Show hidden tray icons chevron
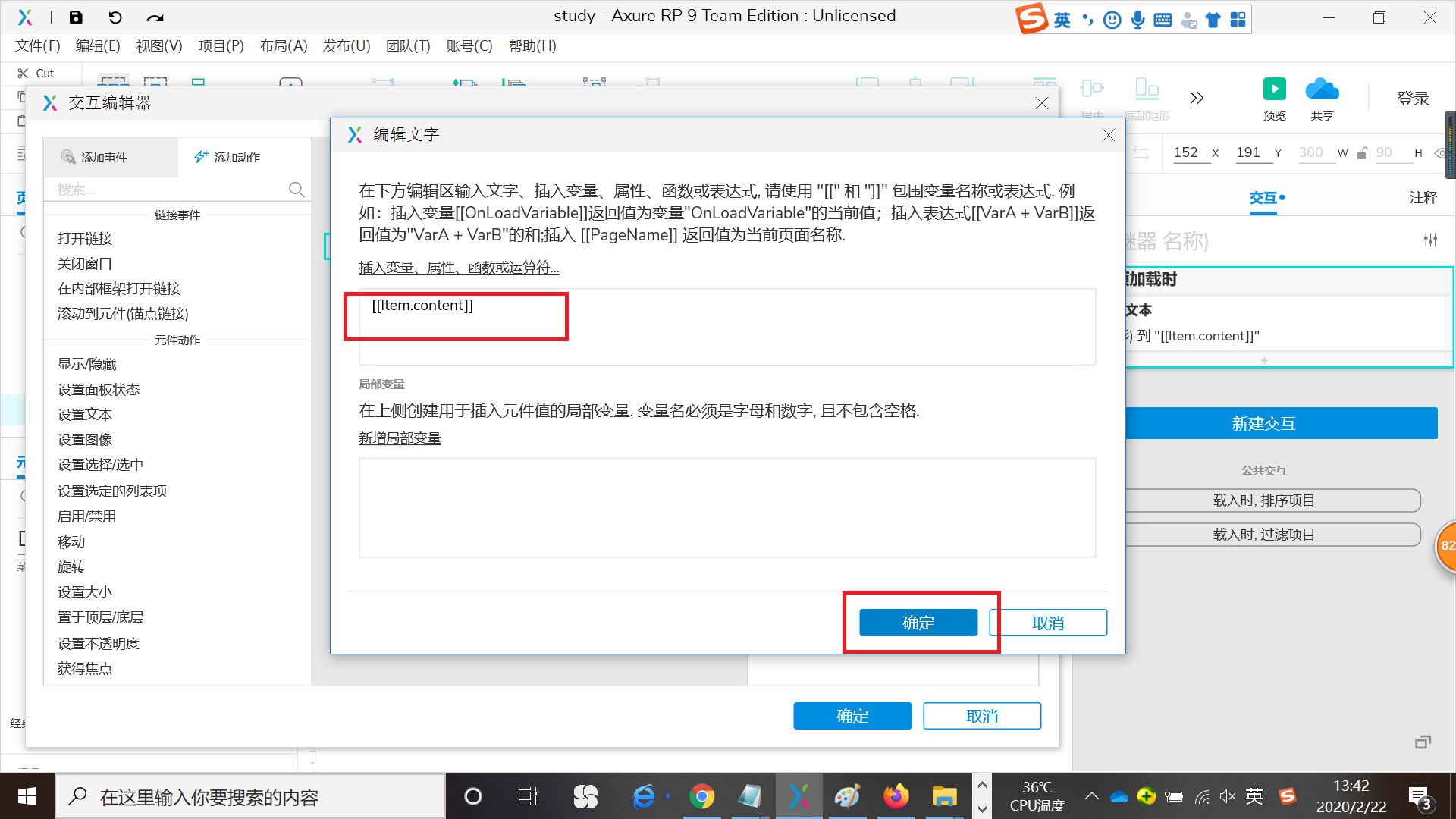The width and height of the screenshot is (1456, 819). (1091, 796)
